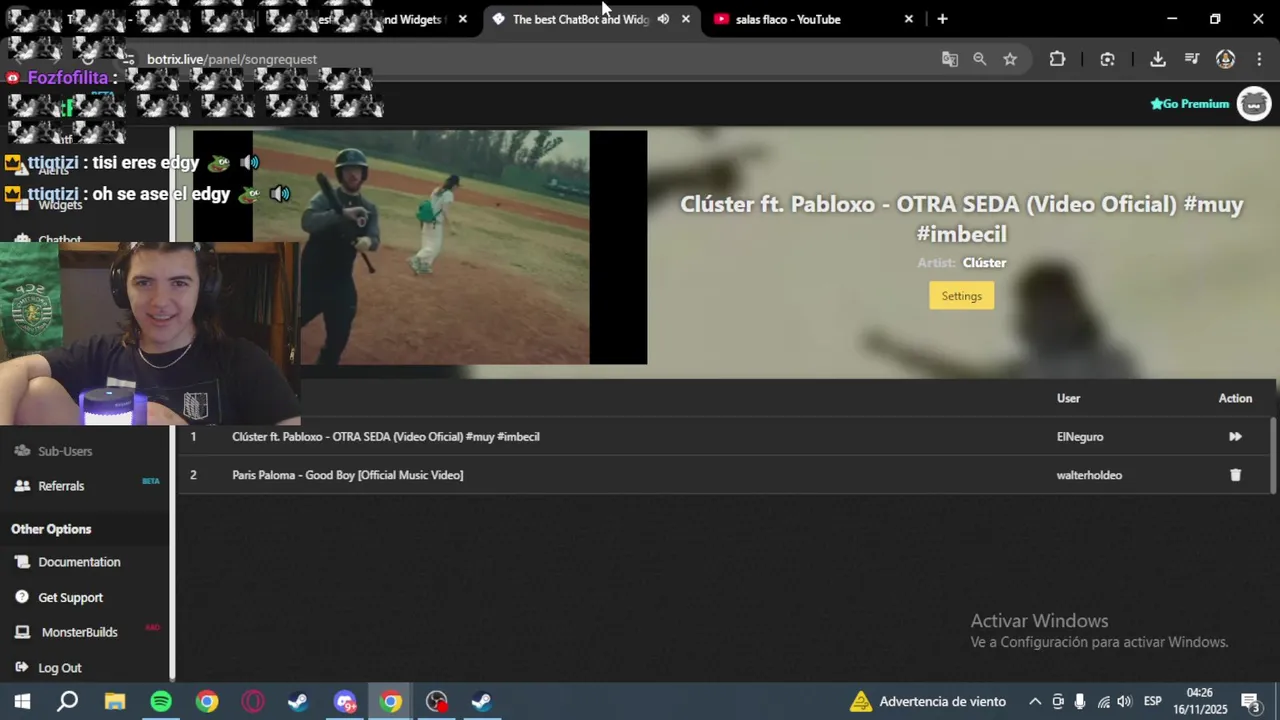Click the song video player thumbnail
The image size is (1280, 720).
(420, 247)
